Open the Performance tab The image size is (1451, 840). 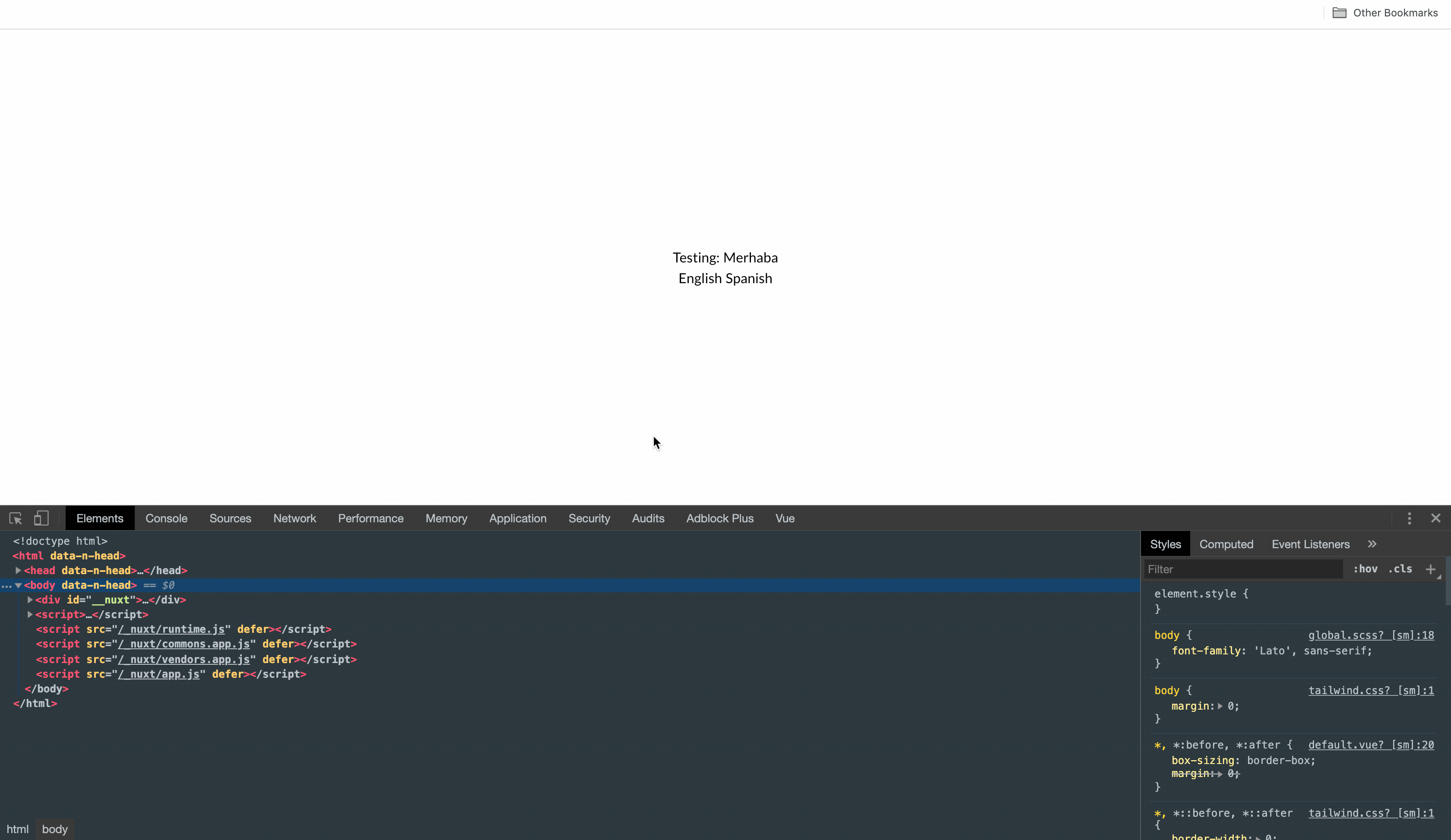[x=371, y=518]
